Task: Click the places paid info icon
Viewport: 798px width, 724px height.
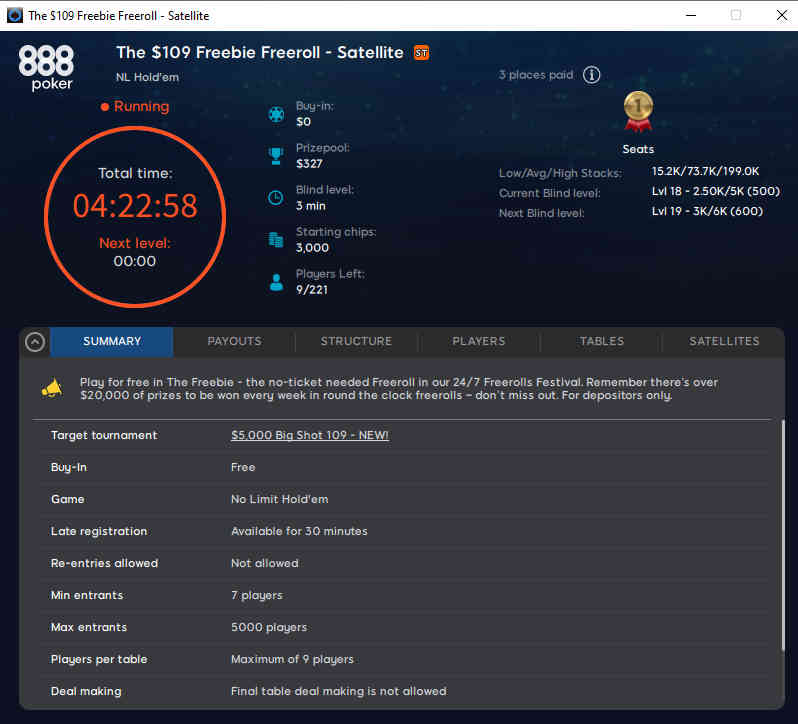Action: [591, 75]
